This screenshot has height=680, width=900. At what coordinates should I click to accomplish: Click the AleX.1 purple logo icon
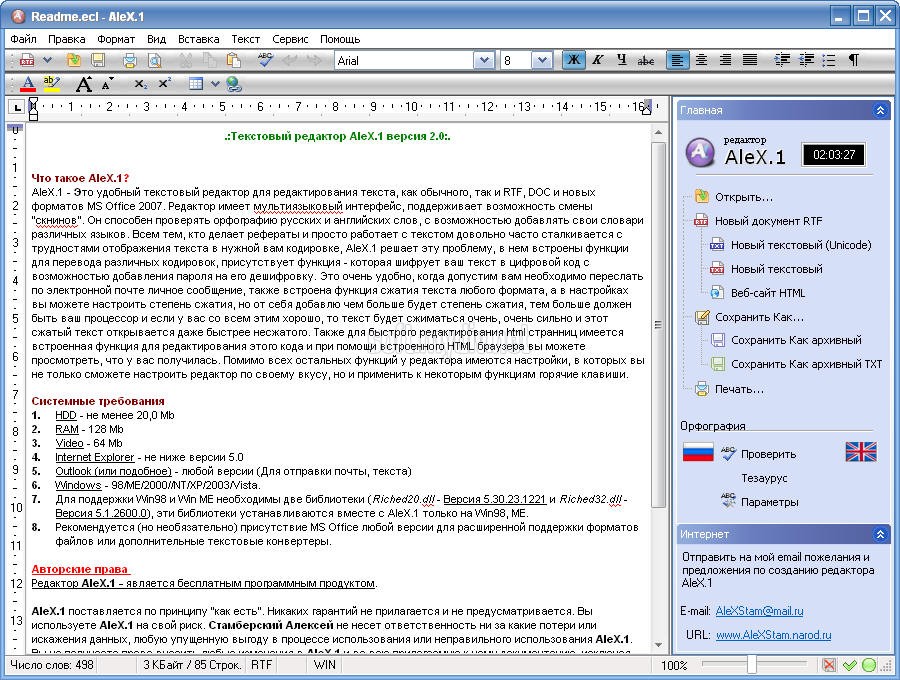[x=700, y=153]
